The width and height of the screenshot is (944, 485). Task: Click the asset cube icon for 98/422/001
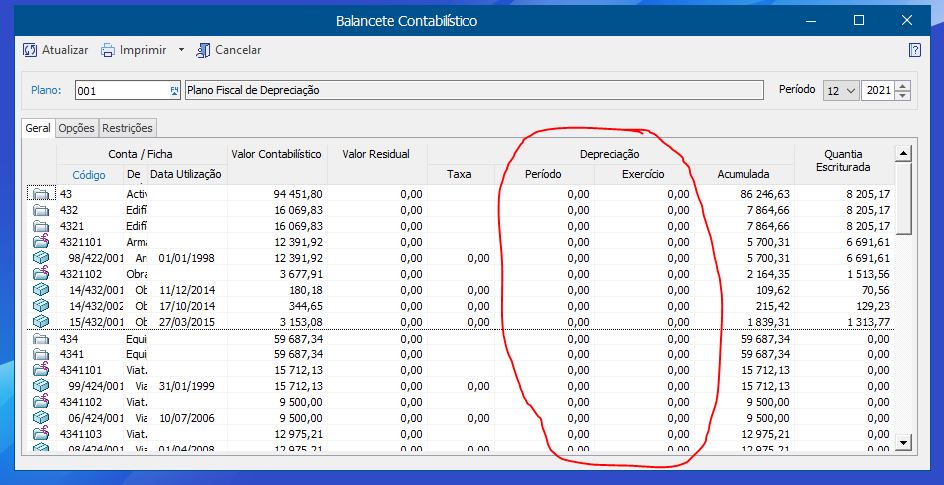pos(41,258)
